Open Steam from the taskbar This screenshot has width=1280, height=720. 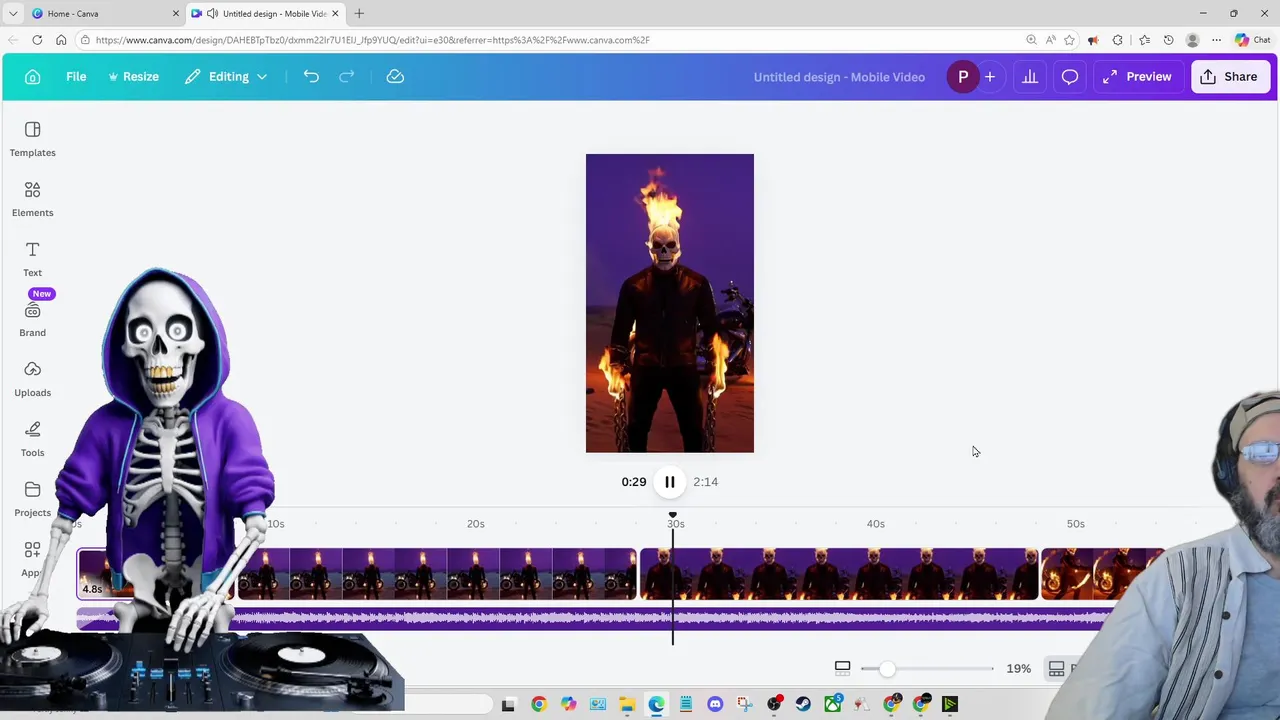coord(803,705)
